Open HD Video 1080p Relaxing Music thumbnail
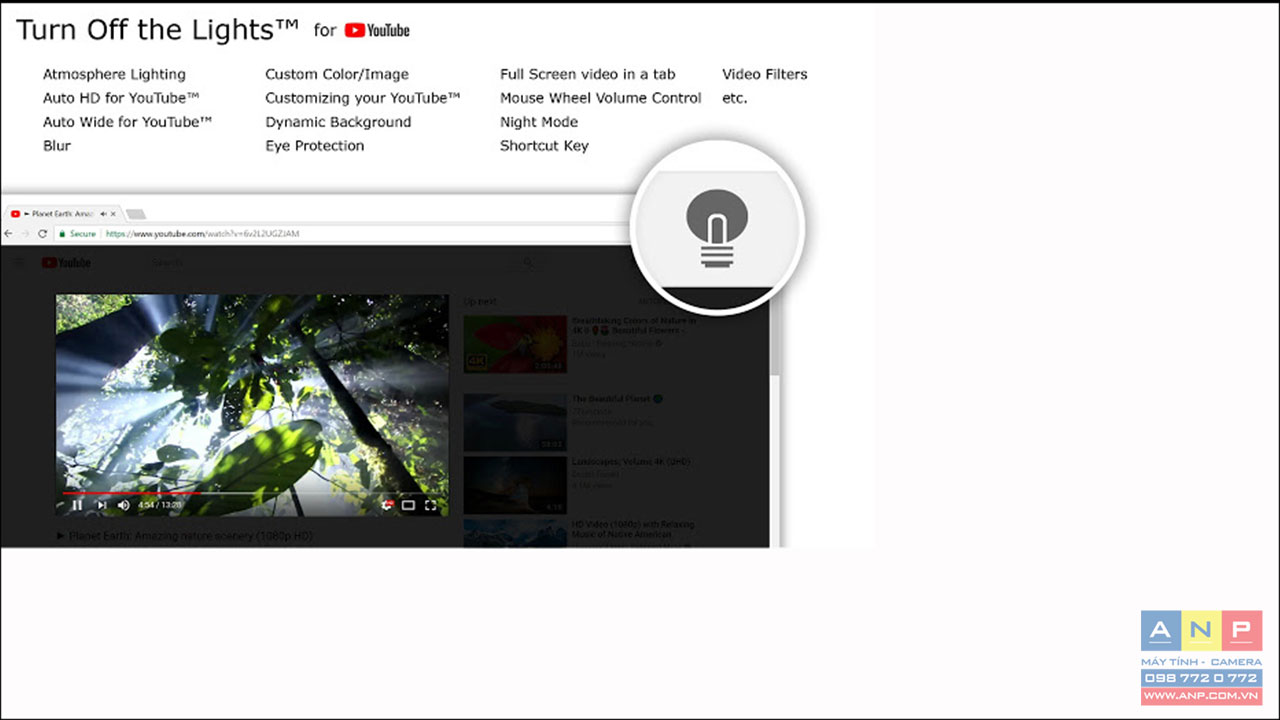The width and height of the screenshot is (1280, 720). click(515, 534)
